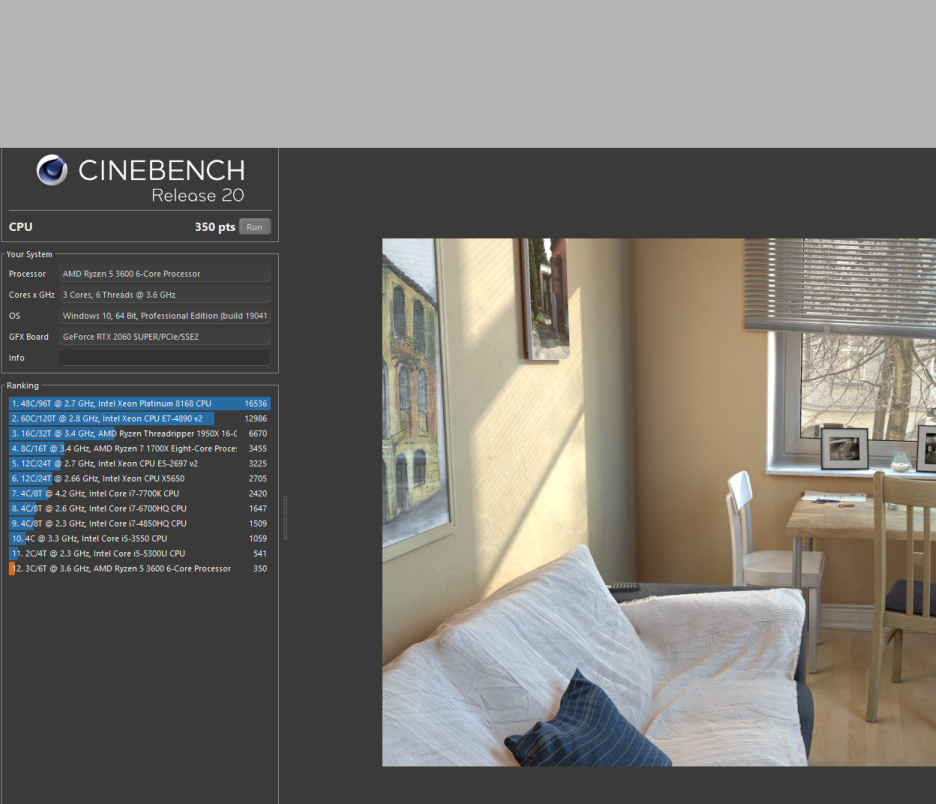Select ranking row Intel Xeon Platinum 8168 CPU
The image size is (936, 804).
tap(140, 403)
